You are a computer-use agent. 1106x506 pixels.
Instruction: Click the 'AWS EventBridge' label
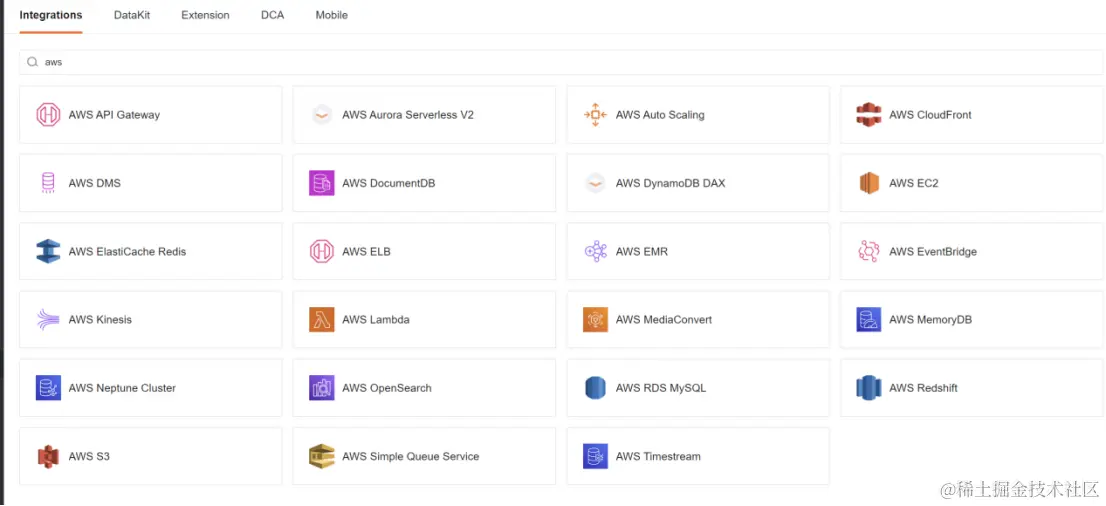click(x=933, y=252)
